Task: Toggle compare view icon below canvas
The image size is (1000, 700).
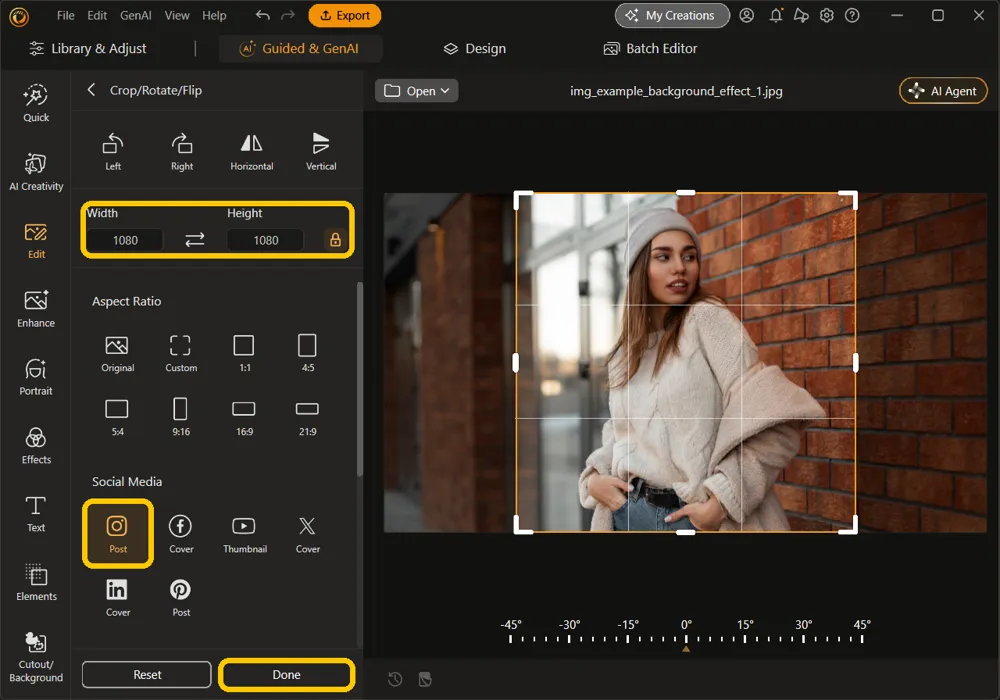Action: tap(425, 680)
